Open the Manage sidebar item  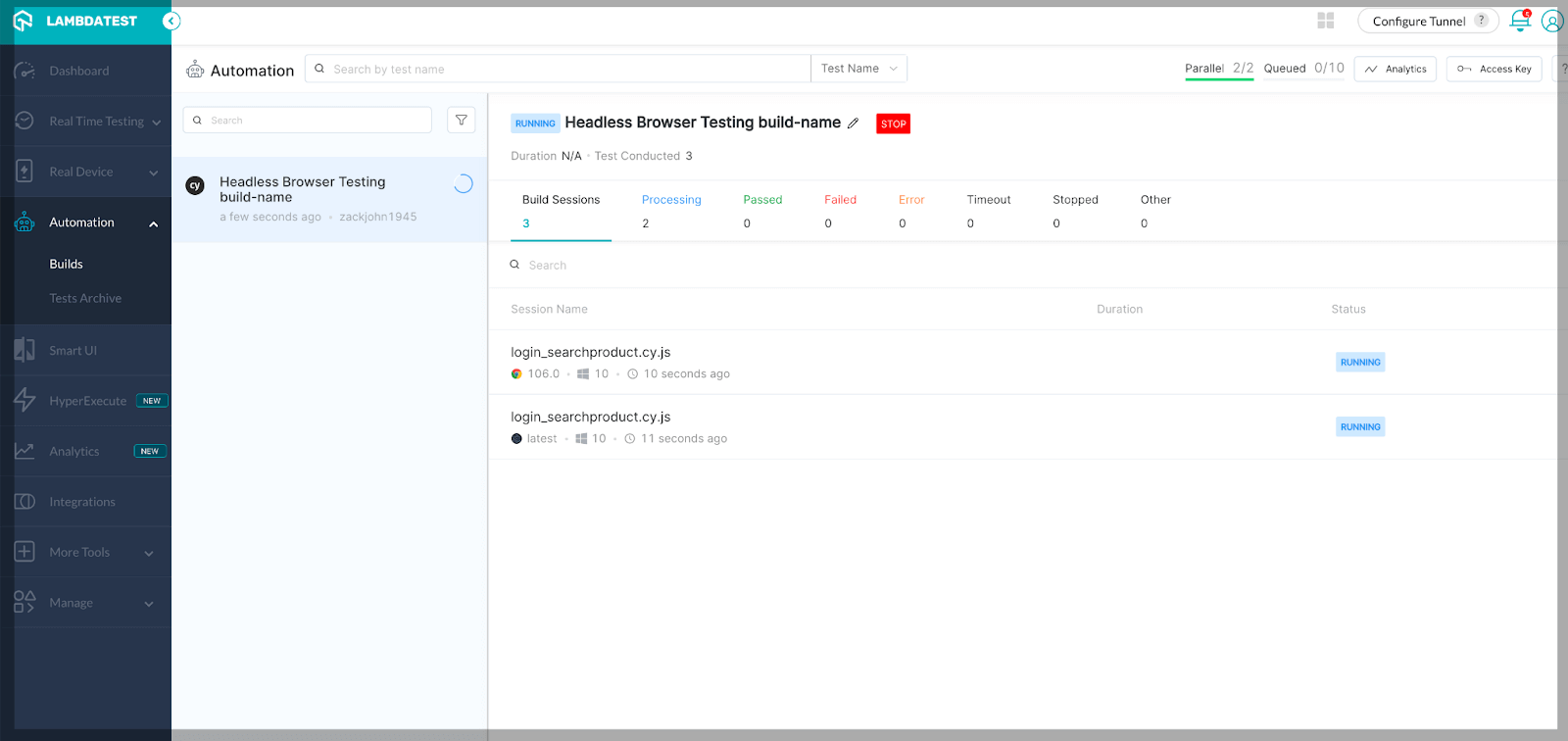[72, 603]
